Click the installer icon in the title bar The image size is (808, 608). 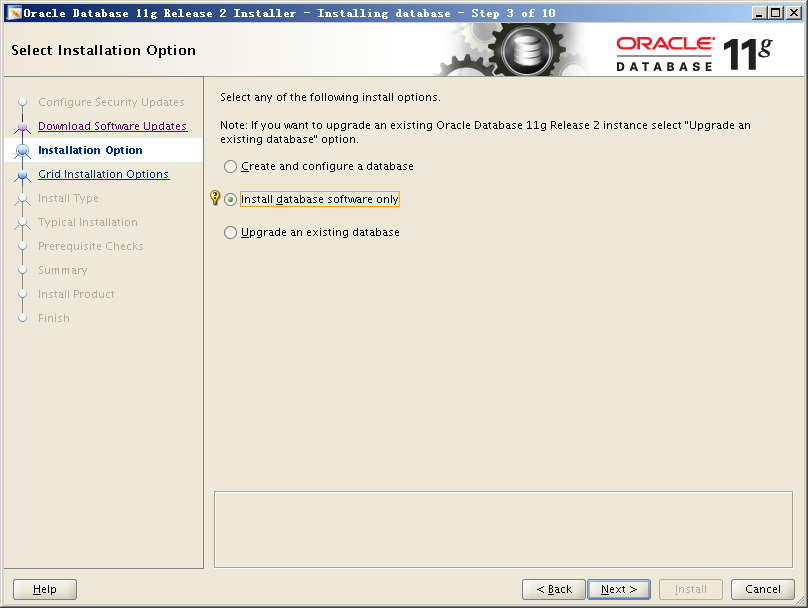coord(13,13)
